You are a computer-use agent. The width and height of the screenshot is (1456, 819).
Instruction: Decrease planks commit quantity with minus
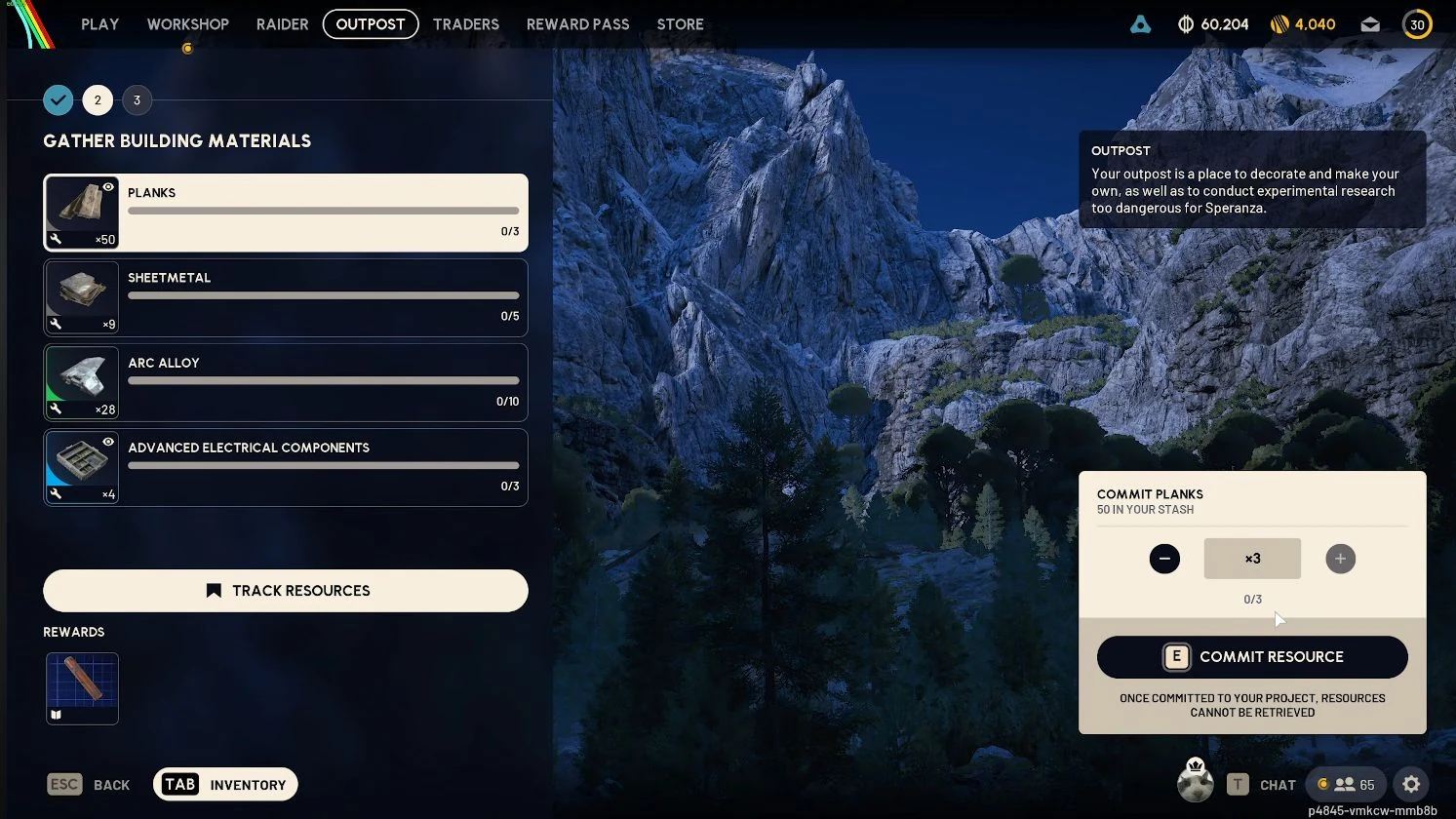pos(1164,559)
